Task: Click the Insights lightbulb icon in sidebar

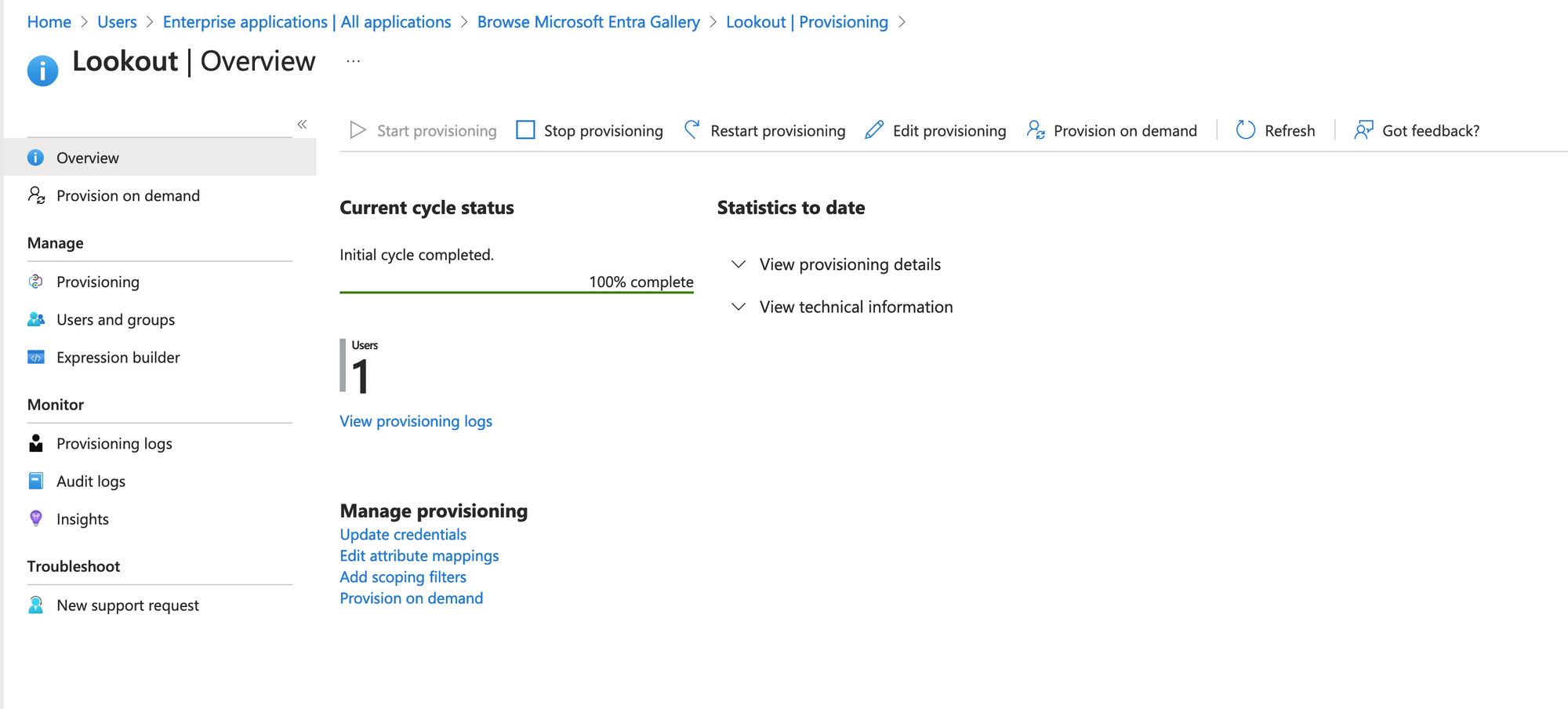Action: tap(36, 518)
